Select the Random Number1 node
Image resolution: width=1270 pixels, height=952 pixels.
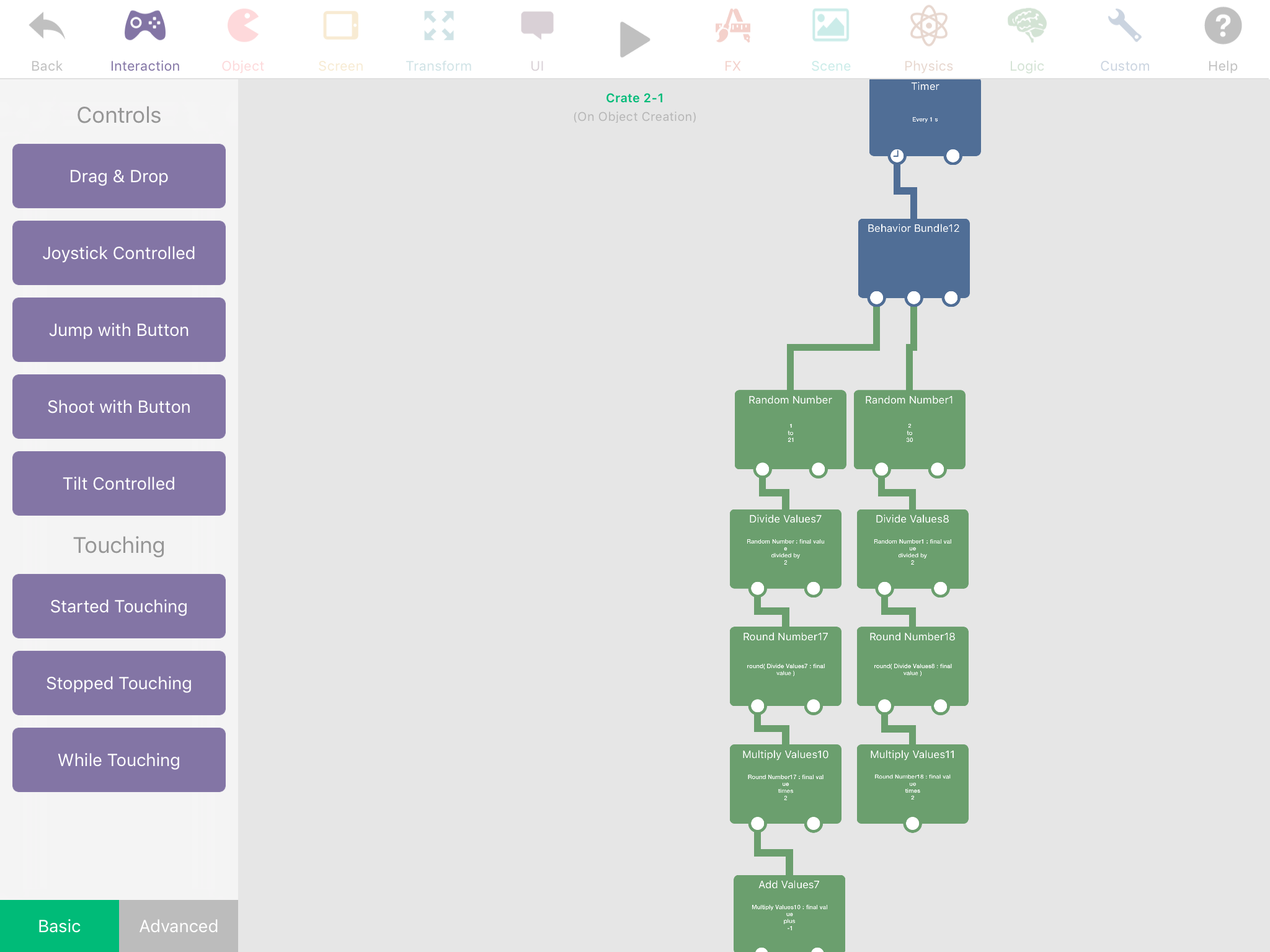pyautogui.click(x=909, y=428)
